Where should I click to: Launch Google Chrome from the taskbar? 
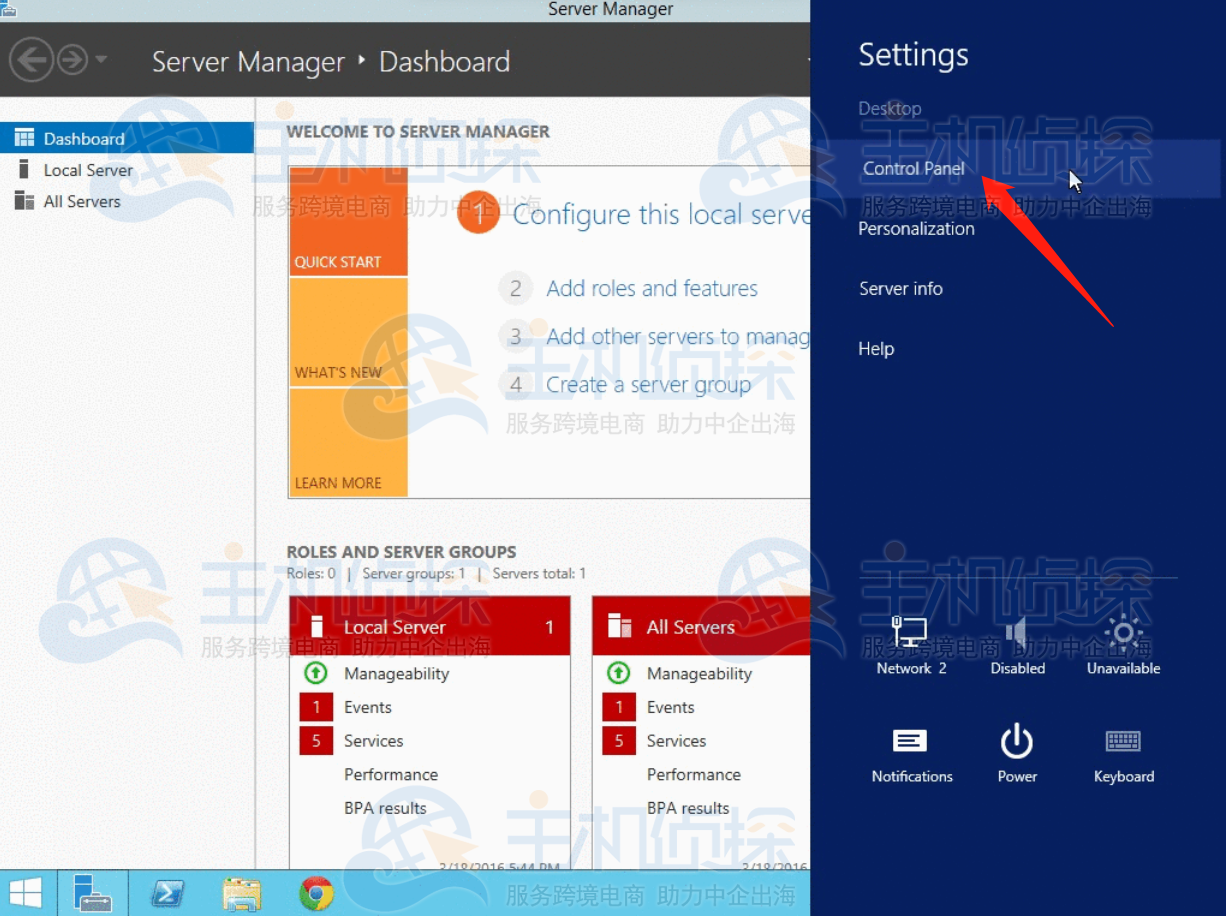pos(316,893)
